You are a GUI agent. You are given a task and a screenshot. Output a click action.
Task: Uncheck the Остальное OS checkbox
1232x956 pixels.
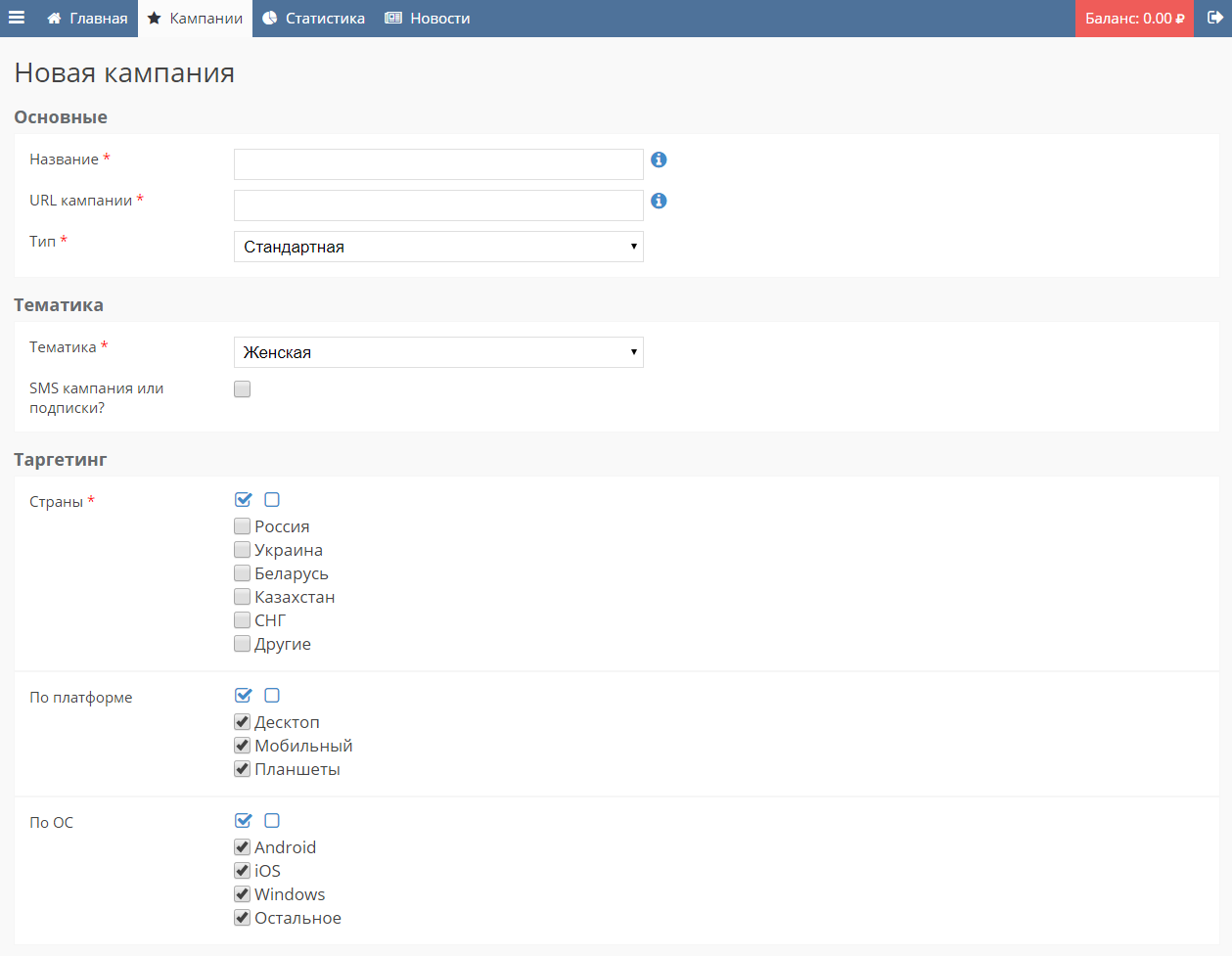[x=243, y=918]
